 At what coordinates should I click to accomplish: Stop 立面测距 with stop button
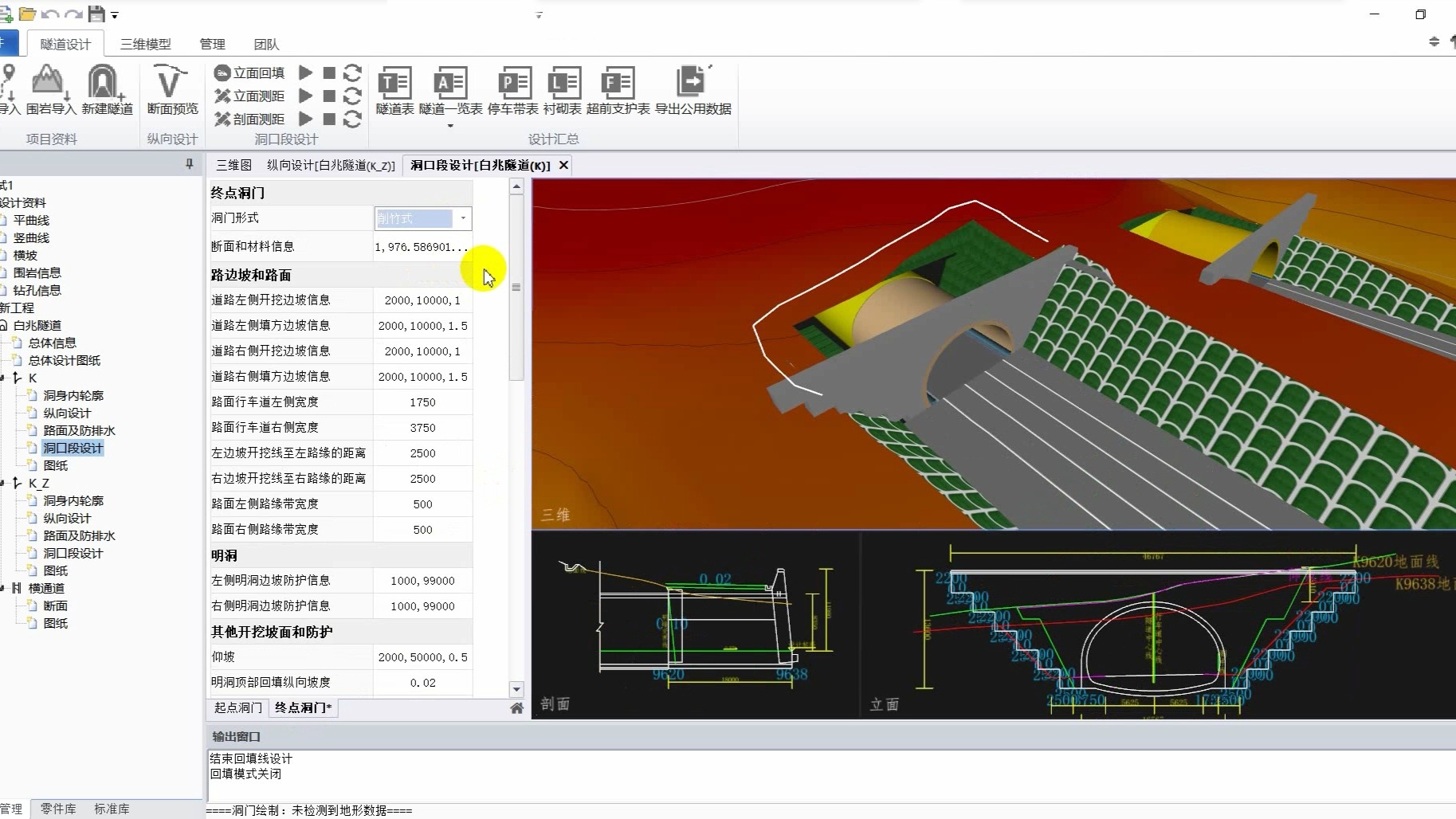click(329, 96)
